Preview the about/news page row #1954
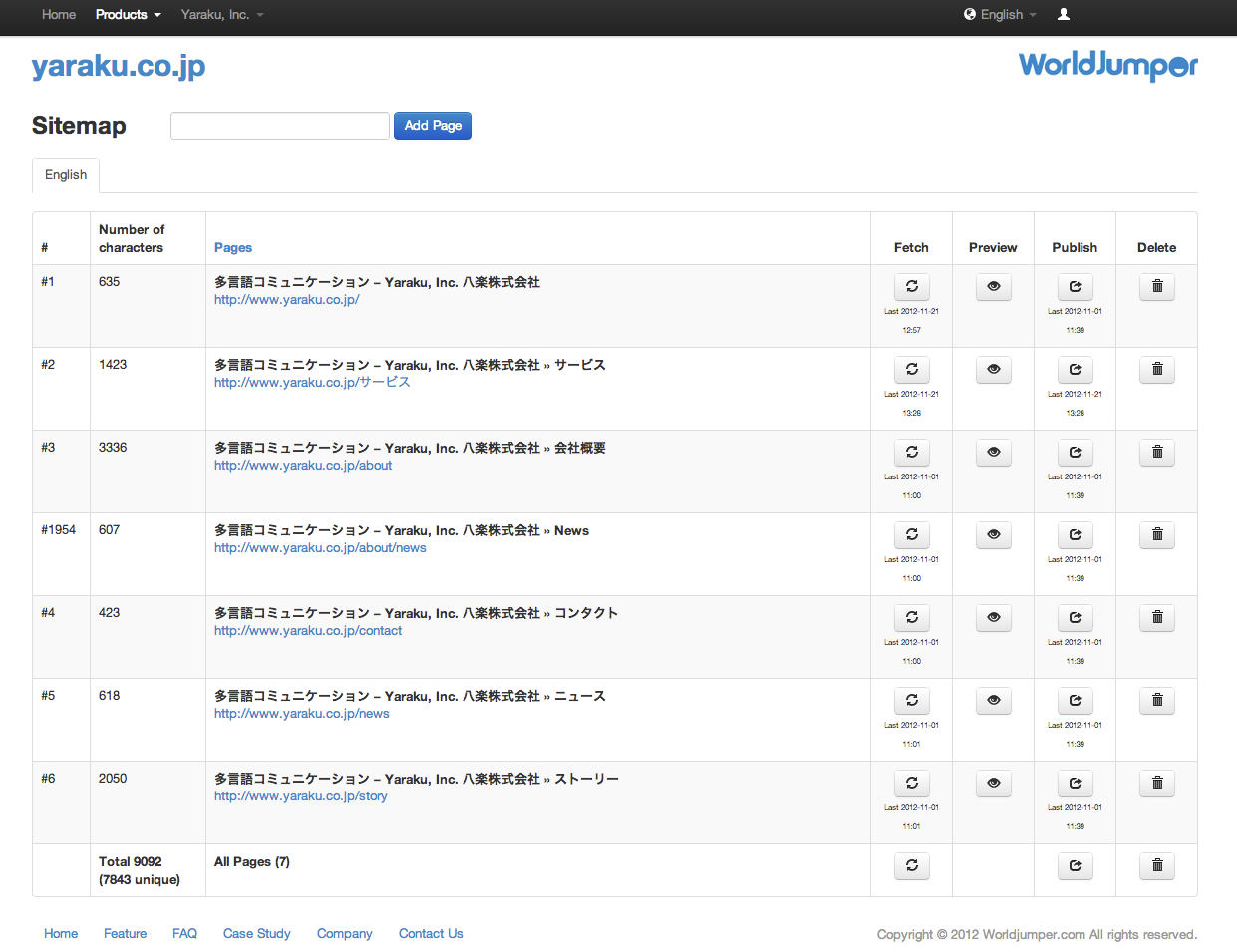This screenshot has height=952, width=1237. tap(993, 534)
